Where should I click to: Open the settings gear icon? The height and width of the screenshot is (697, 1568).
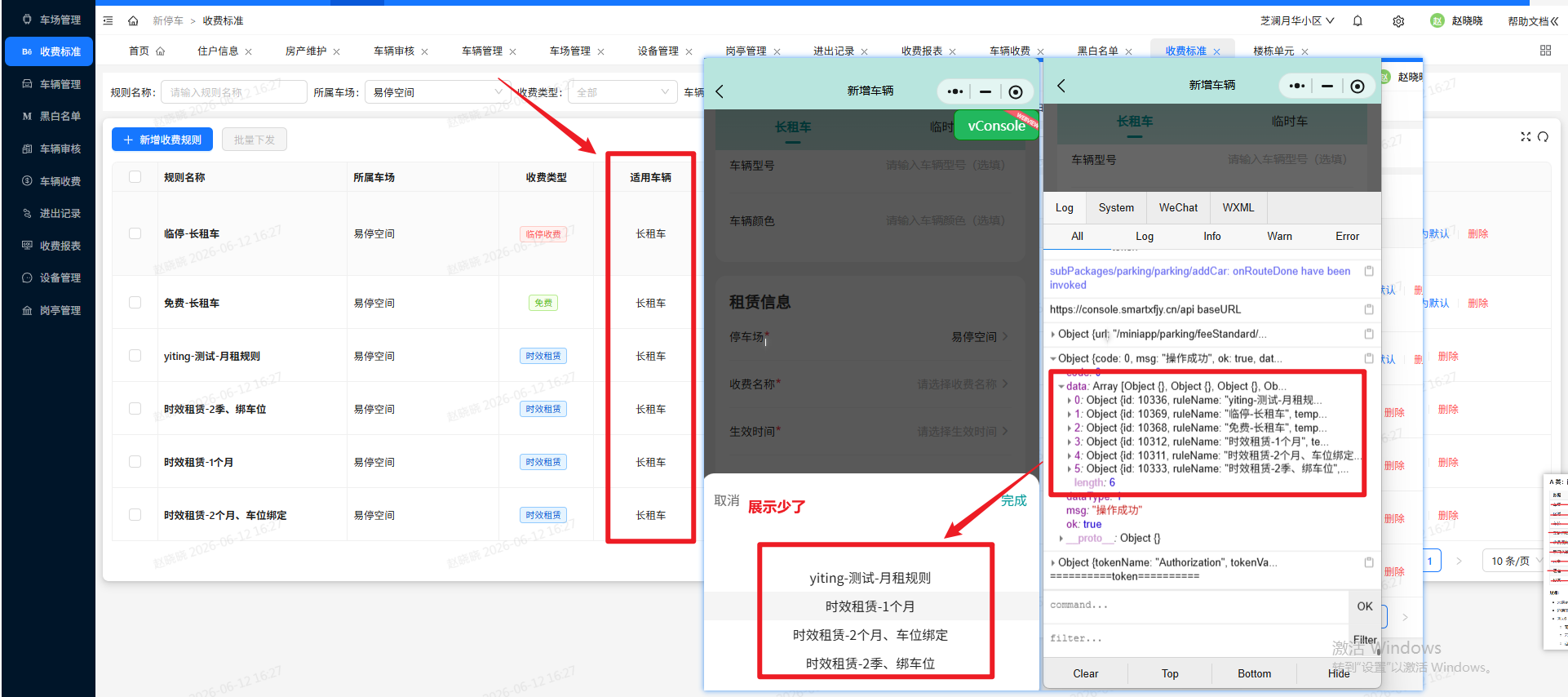pos(1398,21)
